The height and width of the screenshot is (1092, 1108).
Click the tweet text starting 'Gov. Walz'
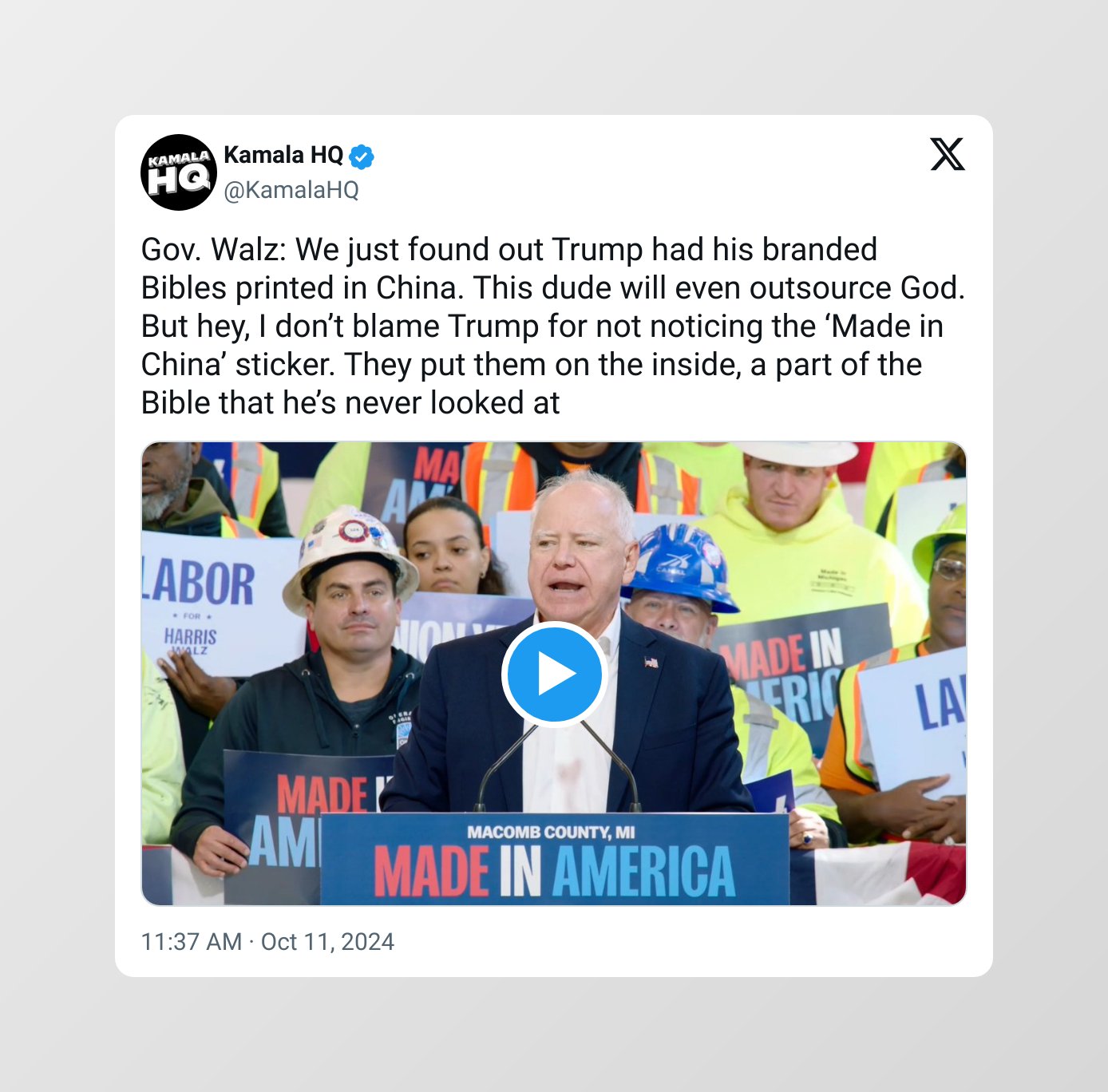553,326
